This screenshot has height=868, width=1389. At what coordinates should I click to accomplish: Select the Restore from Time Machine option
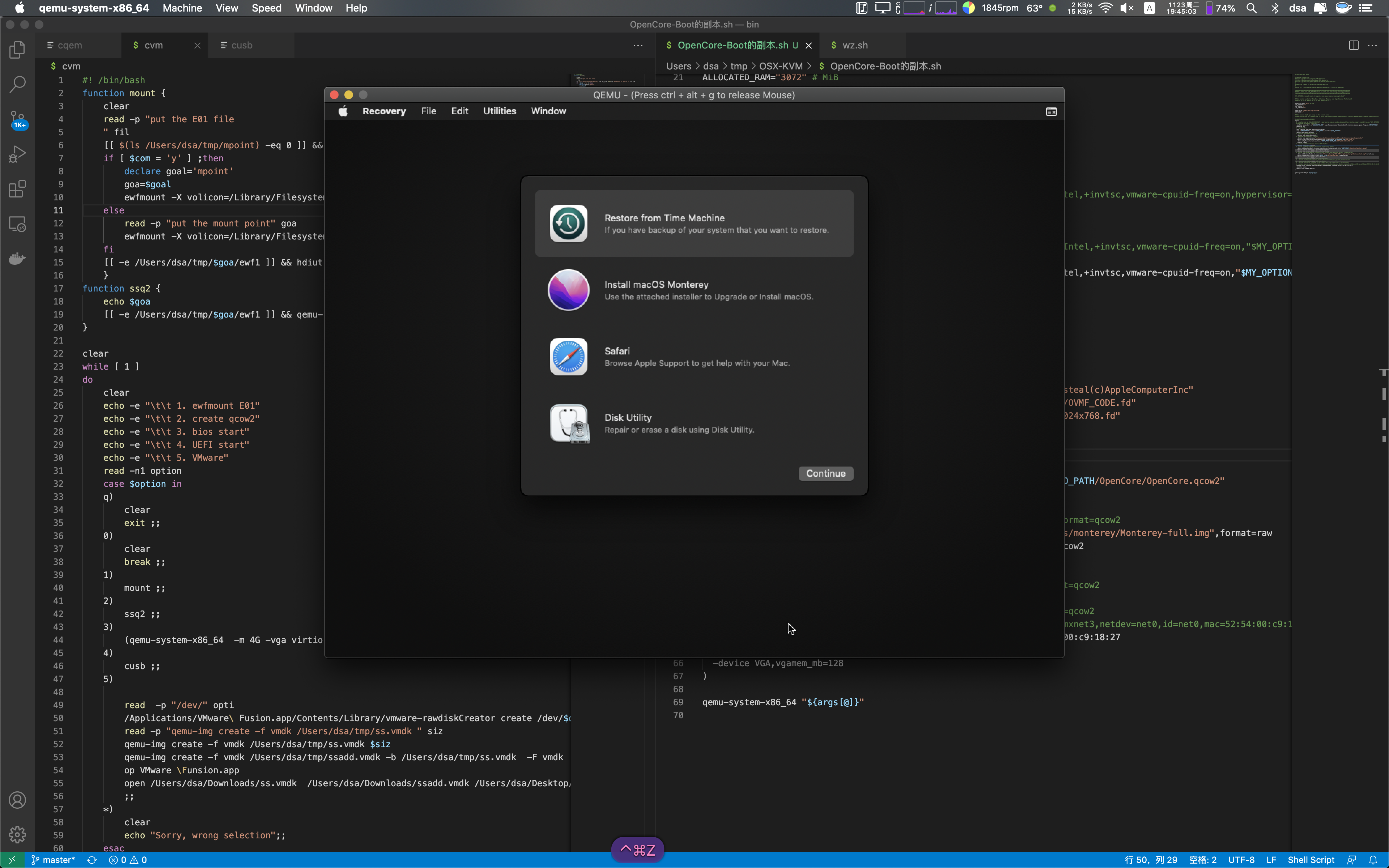pos(694,223)
